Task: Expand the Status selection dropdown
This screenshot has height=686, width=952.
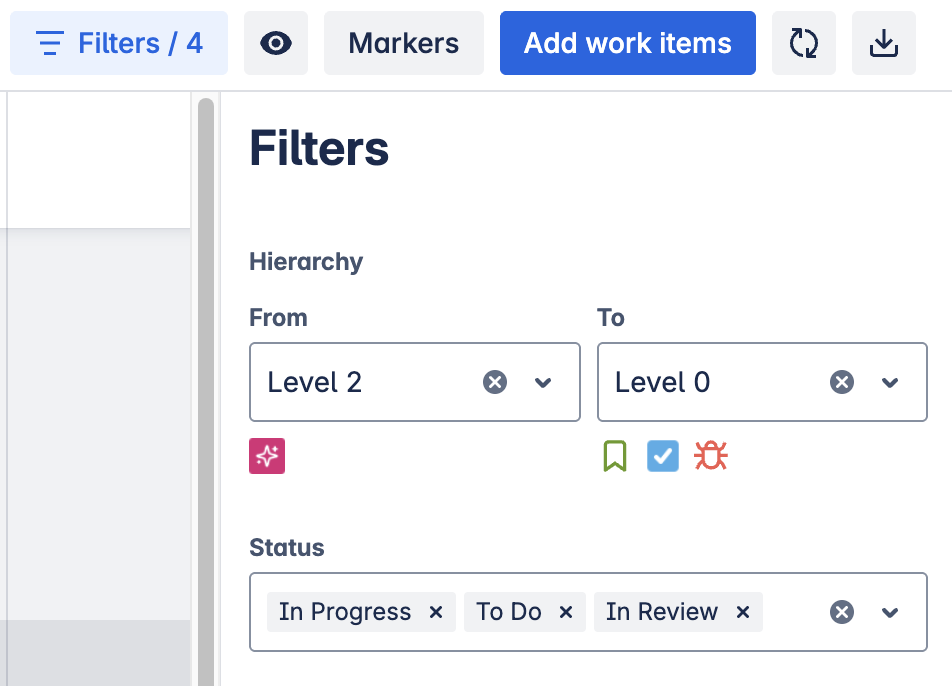Action: click(x=890, y=612)
